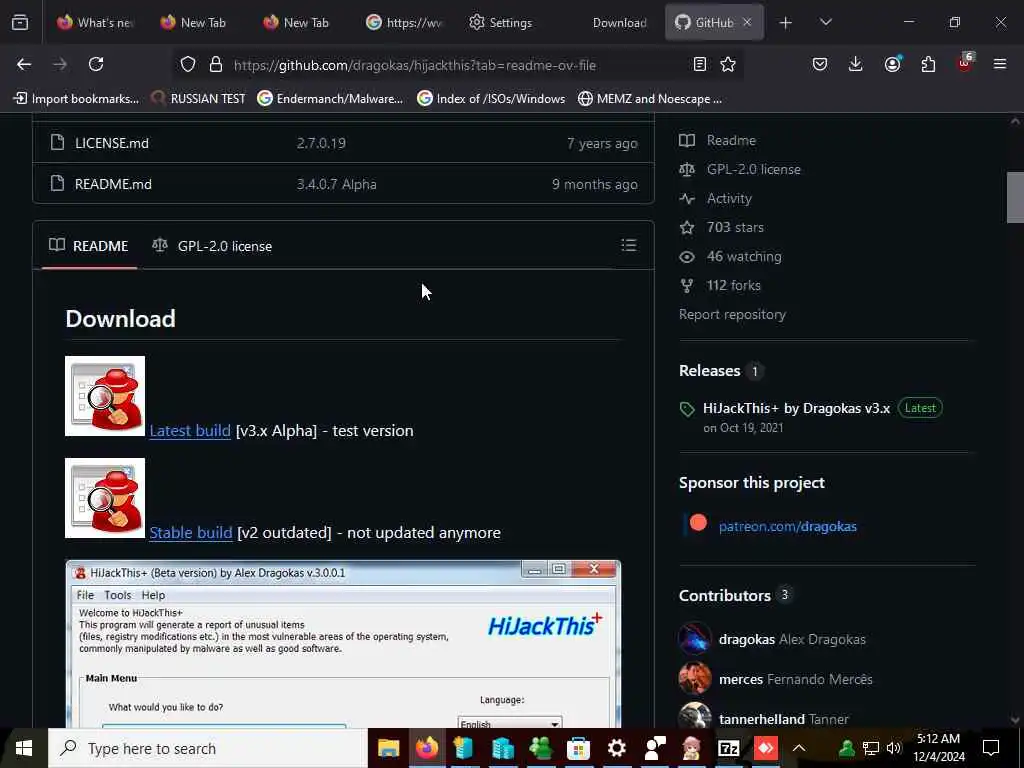Reload the current GitHub page
The image size is (1024, 768).
tap(96, 64)
